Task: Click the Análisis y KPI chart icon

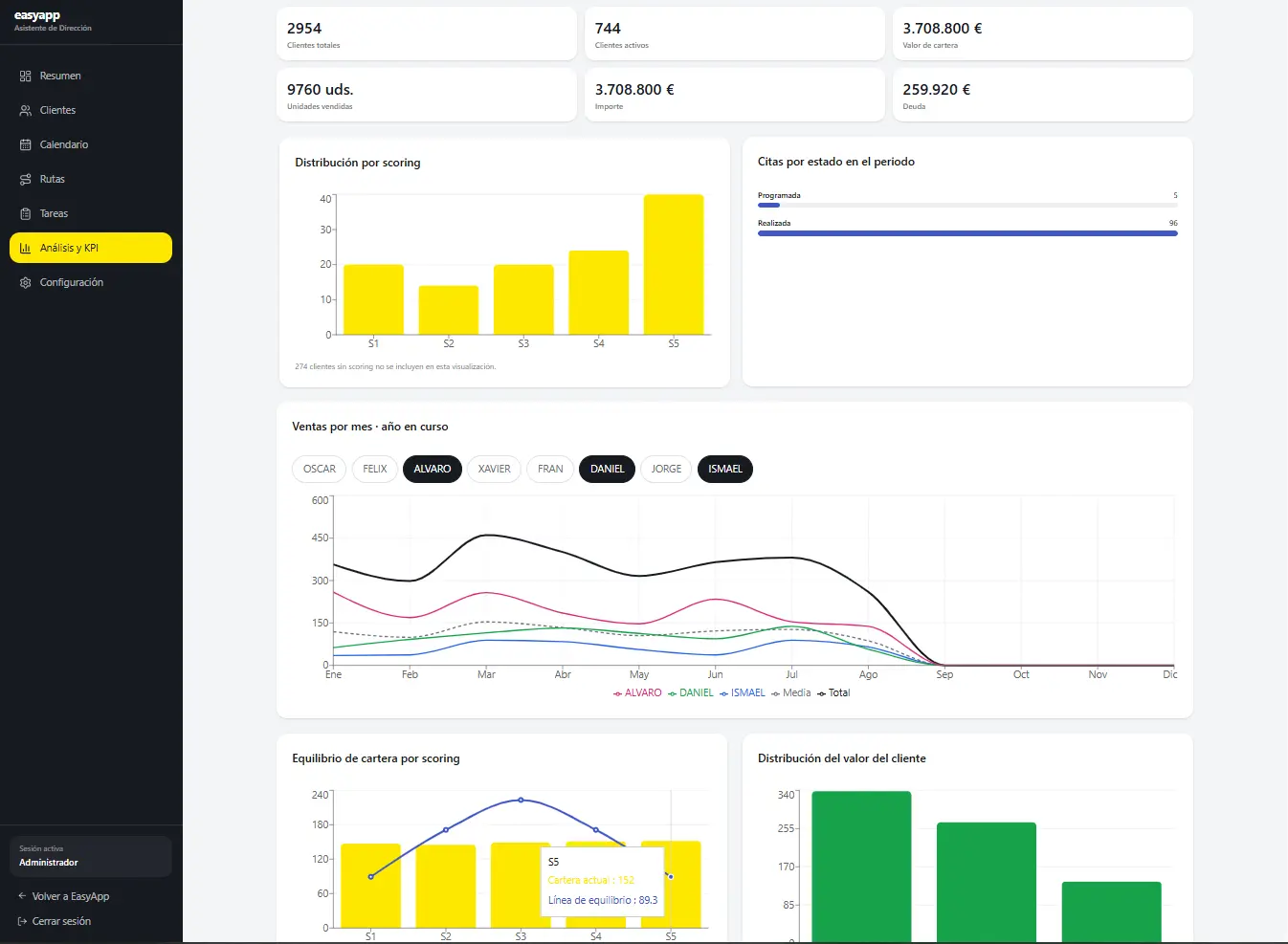Action: coord(26,248)
